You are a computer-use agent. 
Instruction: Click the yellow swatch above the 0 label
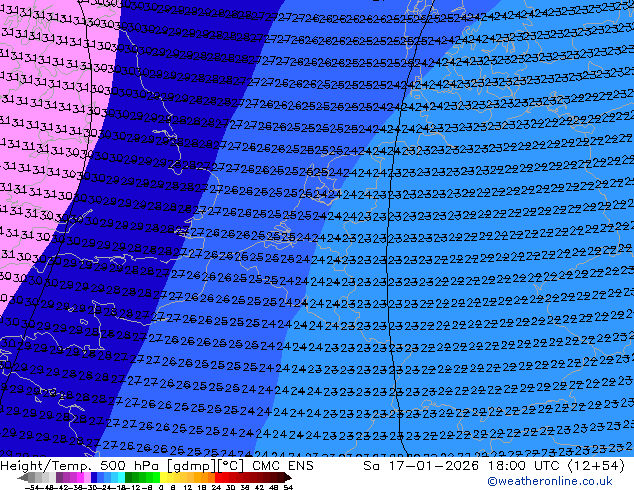point(163,477)
